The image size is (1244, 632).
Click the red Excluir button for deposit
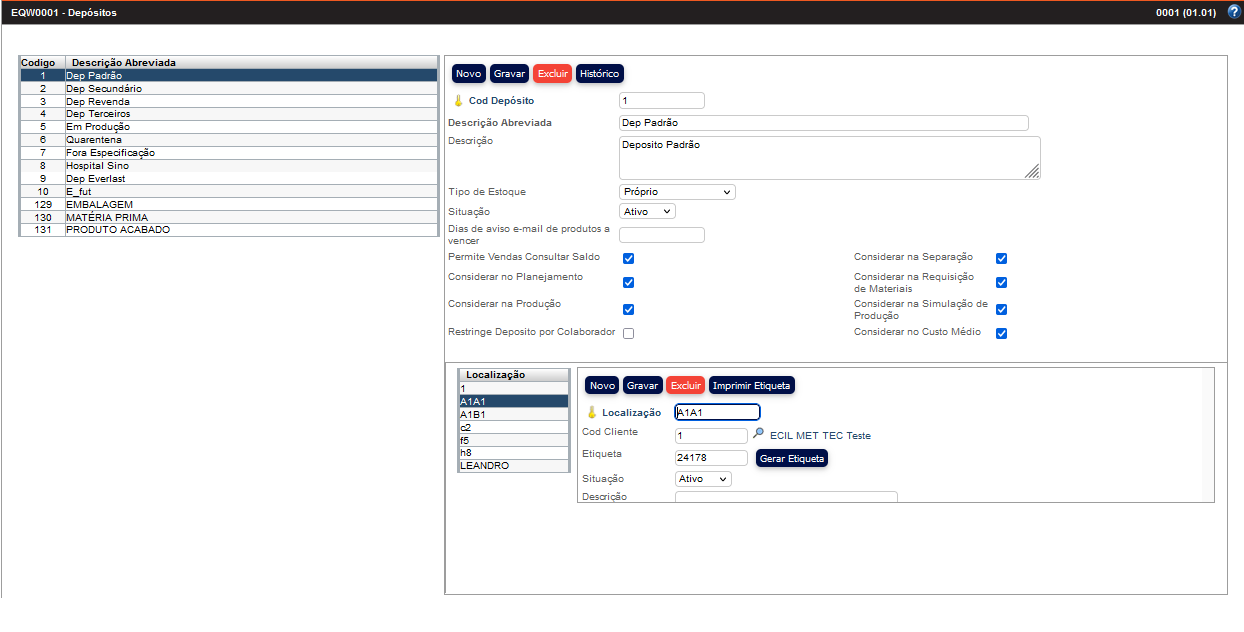coord(552,74)
